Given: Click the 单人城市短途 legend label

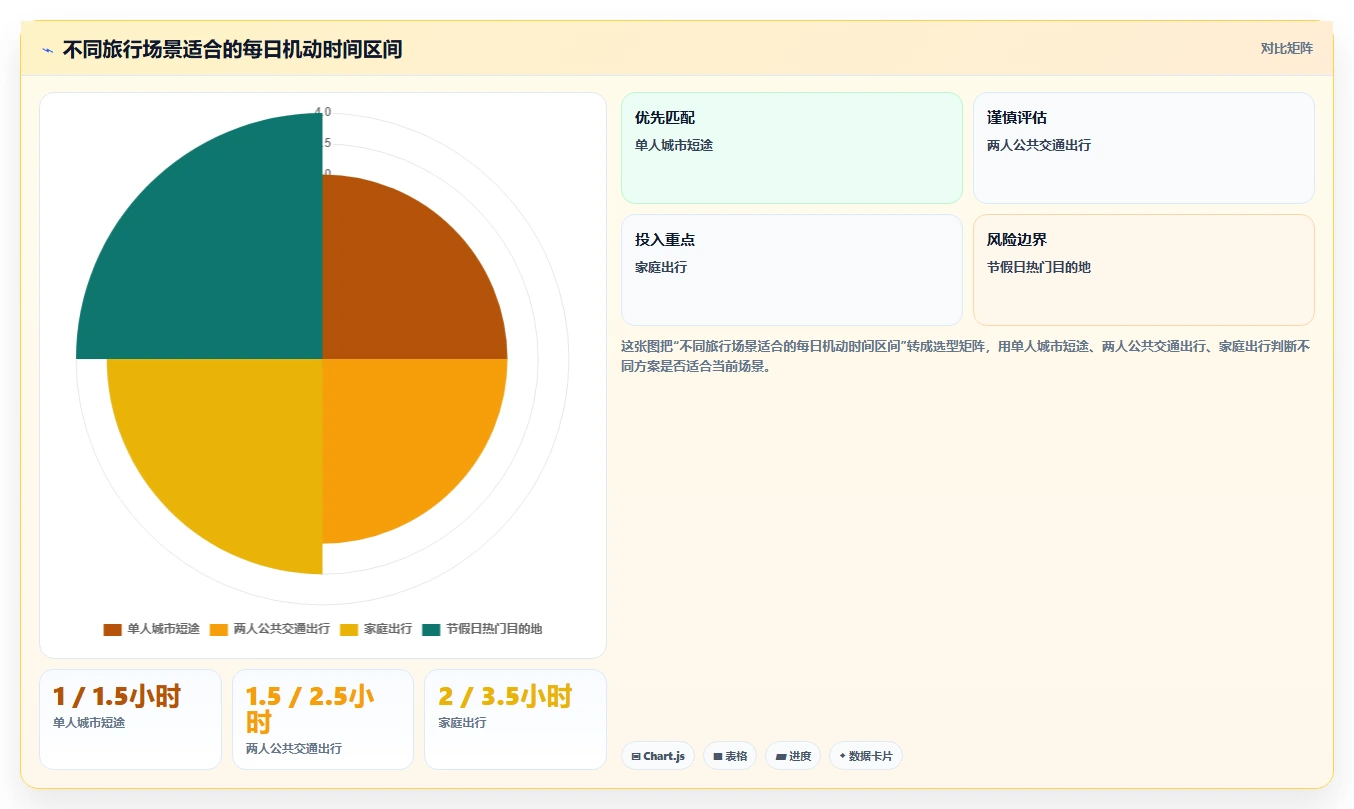Looking at the screenshot, I should click(x=163, y=629).
